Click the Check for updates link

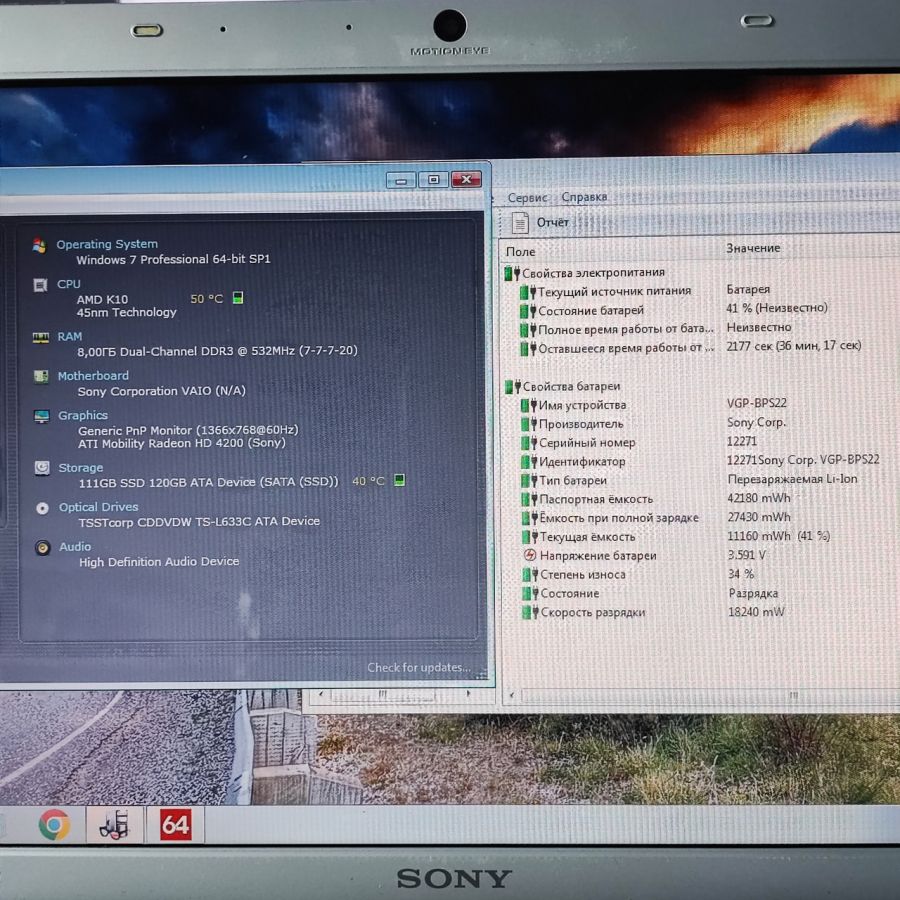tap(418, 668)
